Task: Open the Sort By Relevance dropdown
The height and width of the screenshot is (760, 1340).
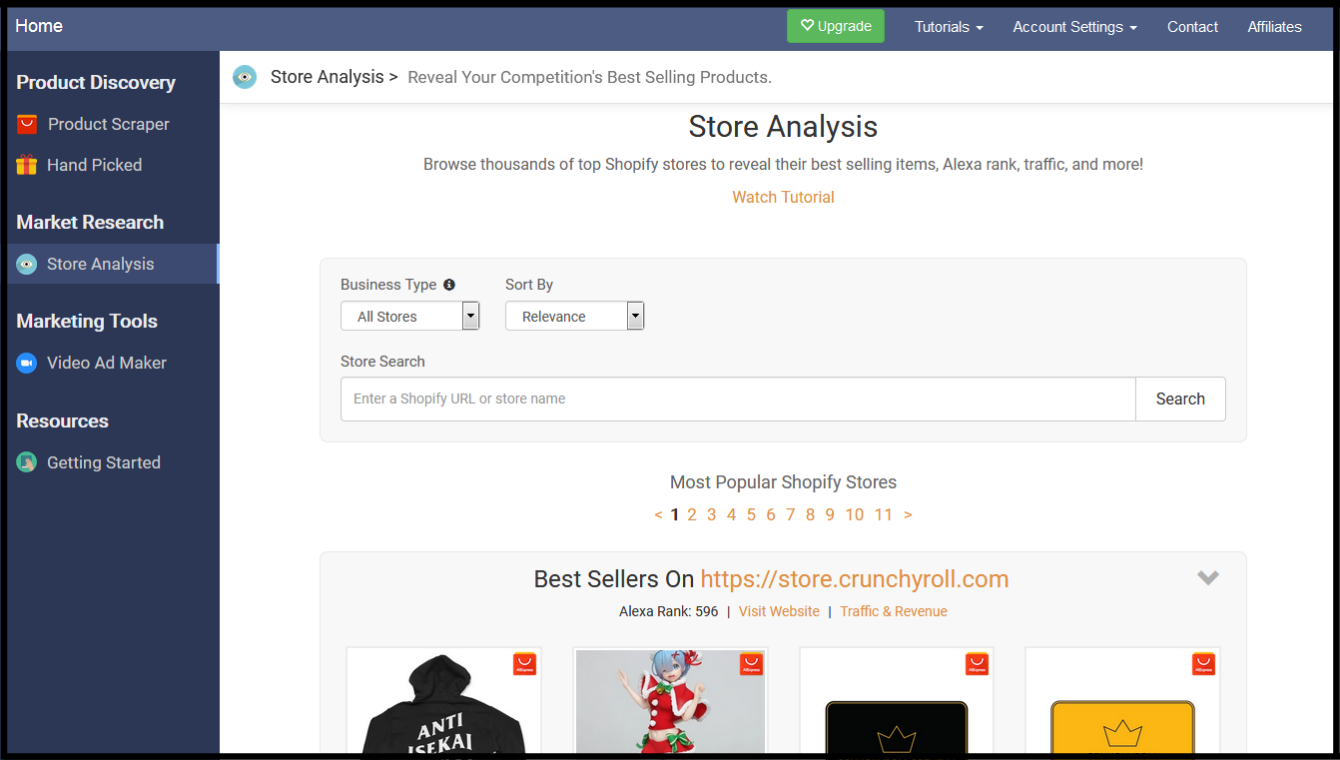Action: (575, 316)
